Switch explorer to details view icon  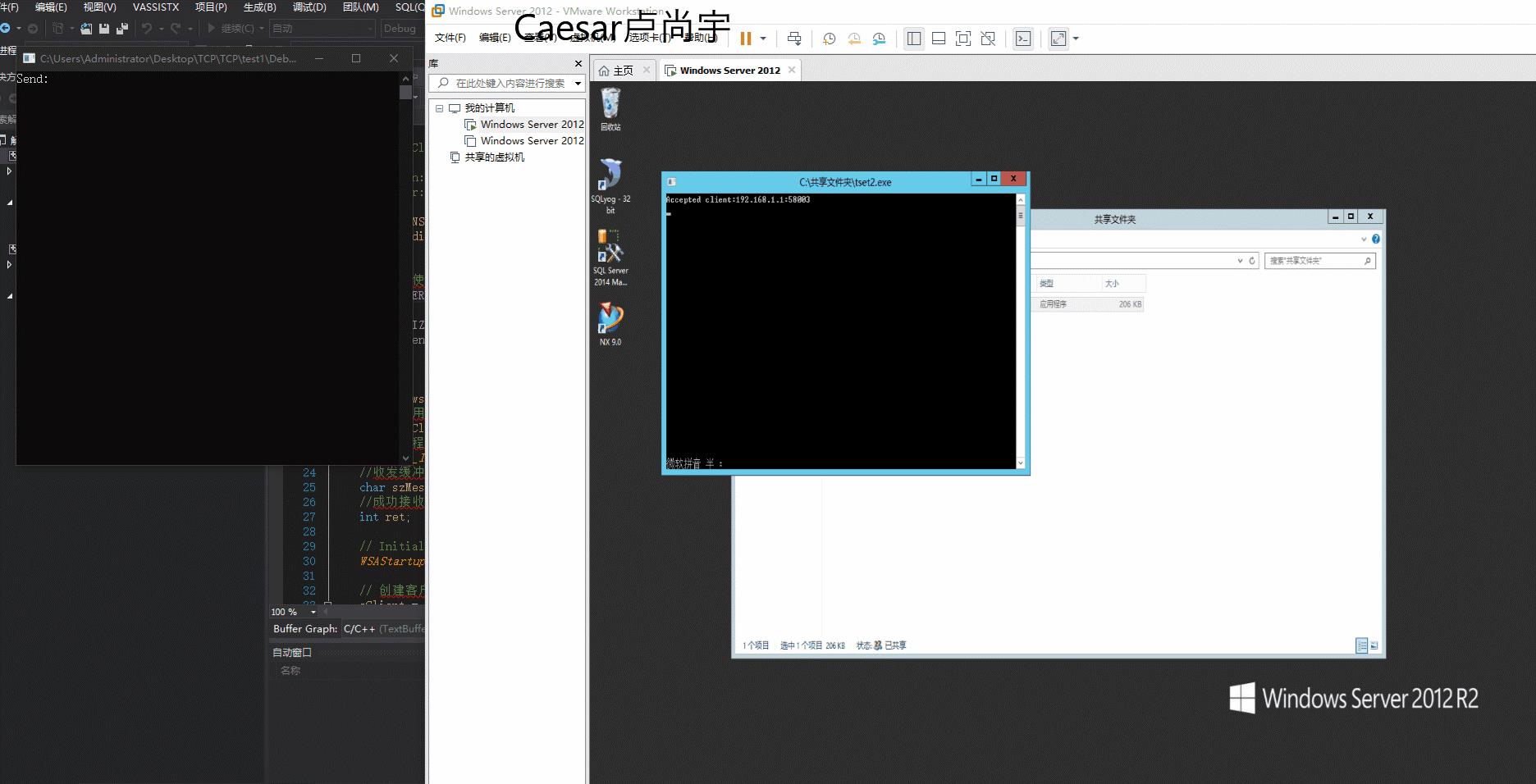1362,645
